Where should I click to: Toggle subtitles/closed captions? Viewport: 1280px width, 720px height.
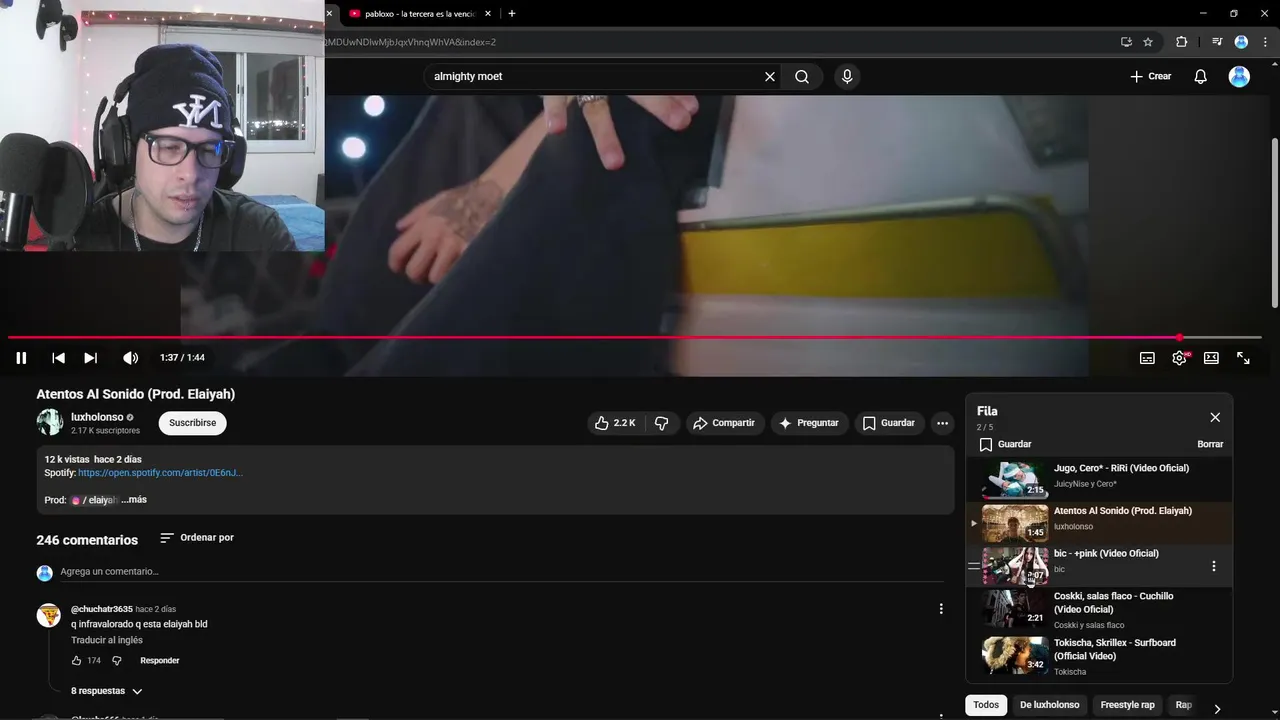[x=1147, y=358]
